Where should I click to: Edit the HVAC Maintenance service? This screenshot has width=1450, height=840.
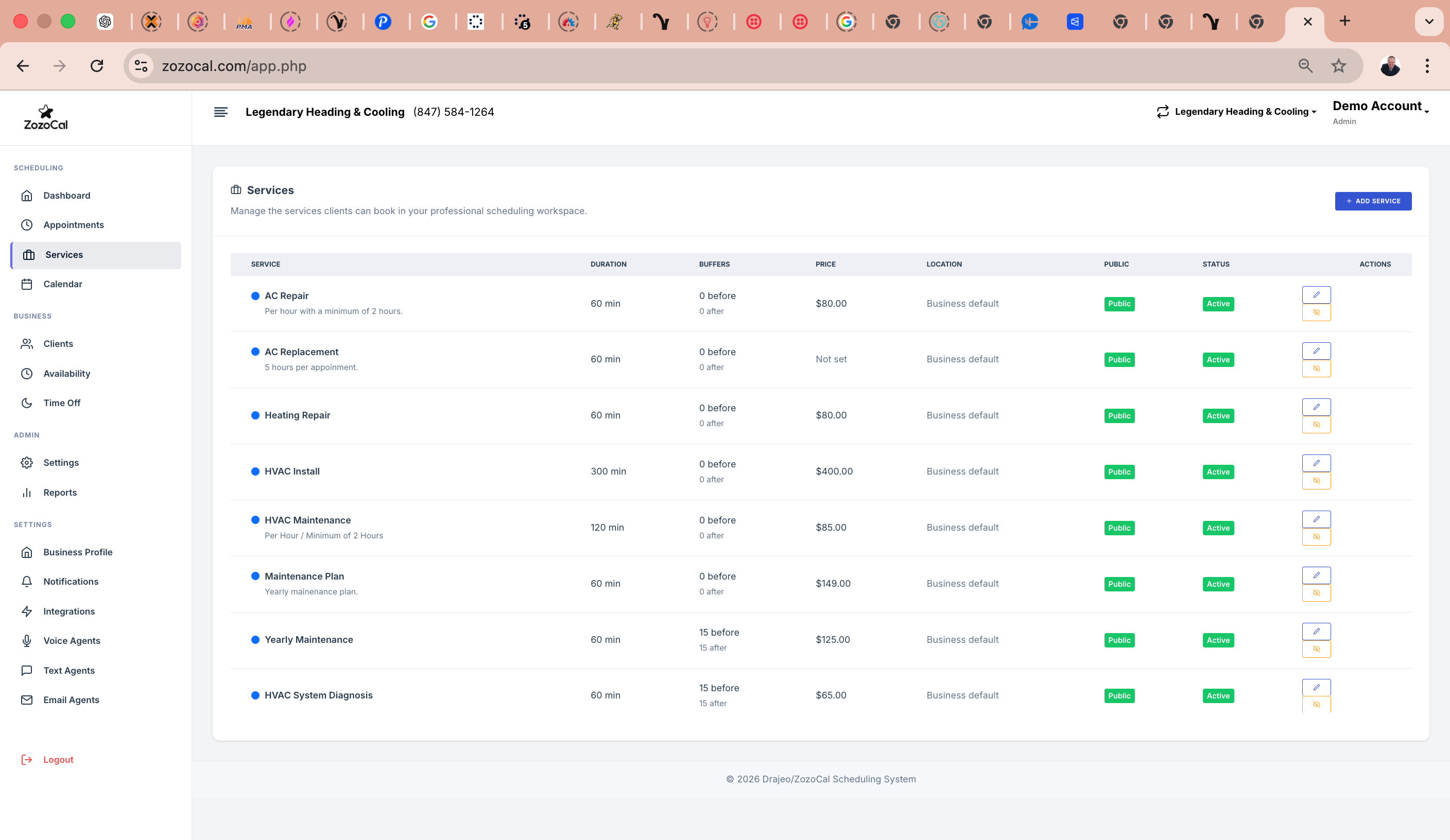pyautogui.click(x=1317, y=518)
